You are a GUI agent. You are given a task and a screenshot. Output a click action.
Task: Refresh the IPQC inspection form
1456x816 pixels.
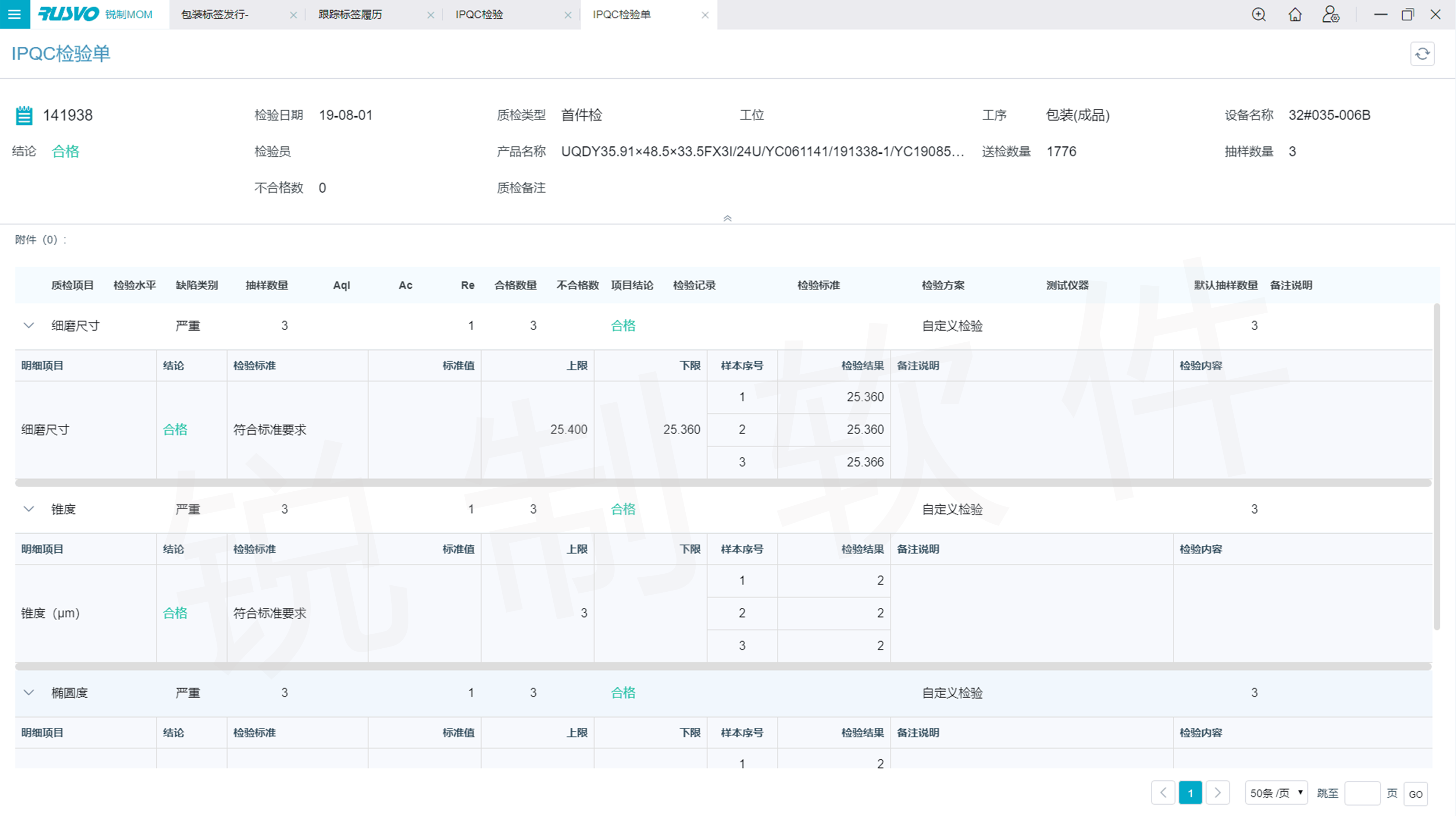tap(1422, 54)
